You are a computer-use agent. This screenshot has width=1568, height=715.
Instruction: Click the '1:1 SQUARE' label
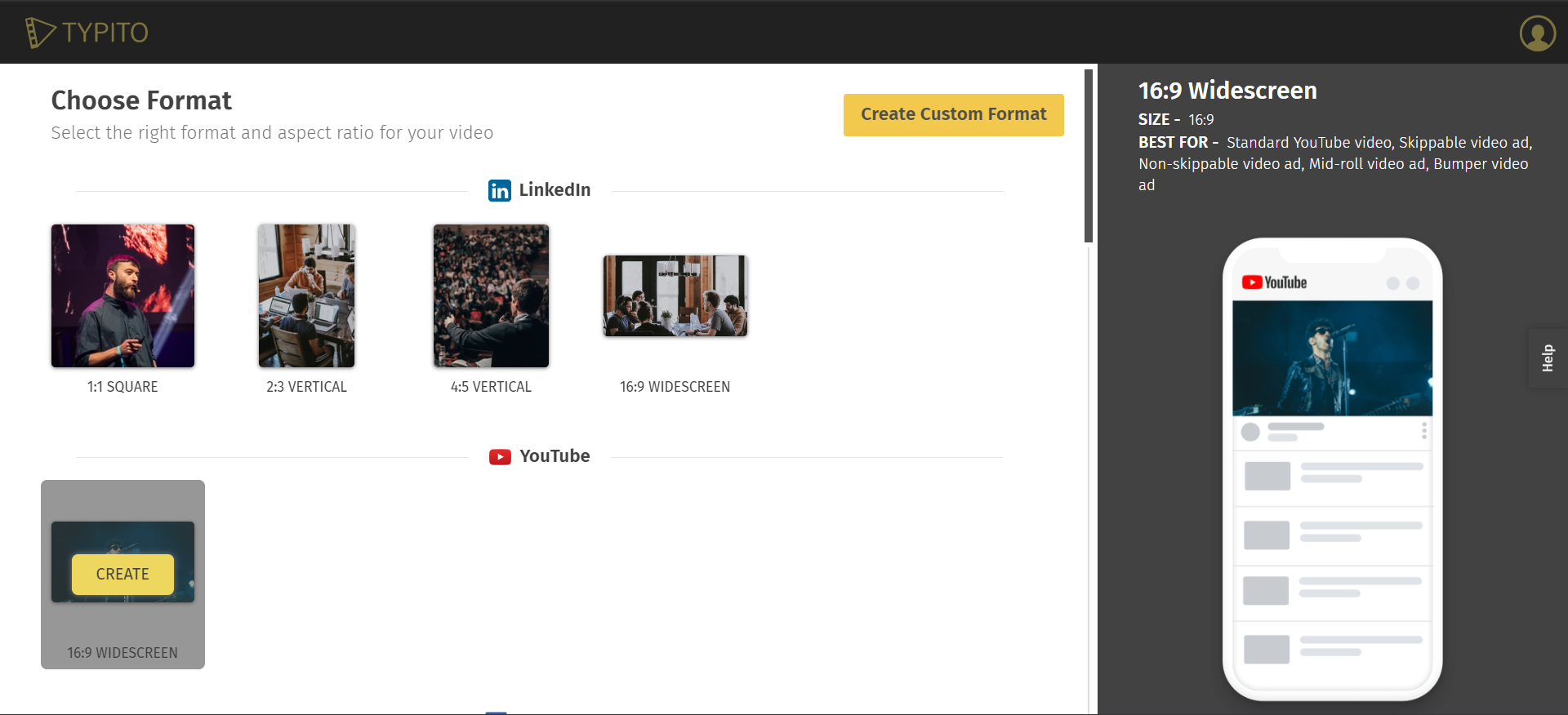pyautogui.click(x=122, y=387)
